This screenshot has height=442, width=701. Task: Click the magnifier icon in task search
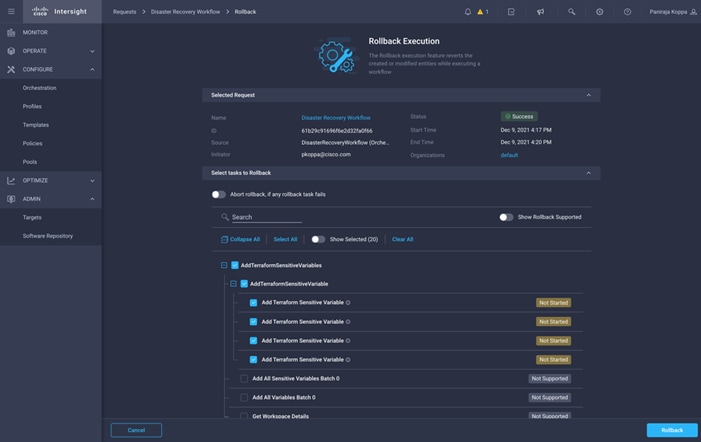pyautogui.click(x=225, y=217)
